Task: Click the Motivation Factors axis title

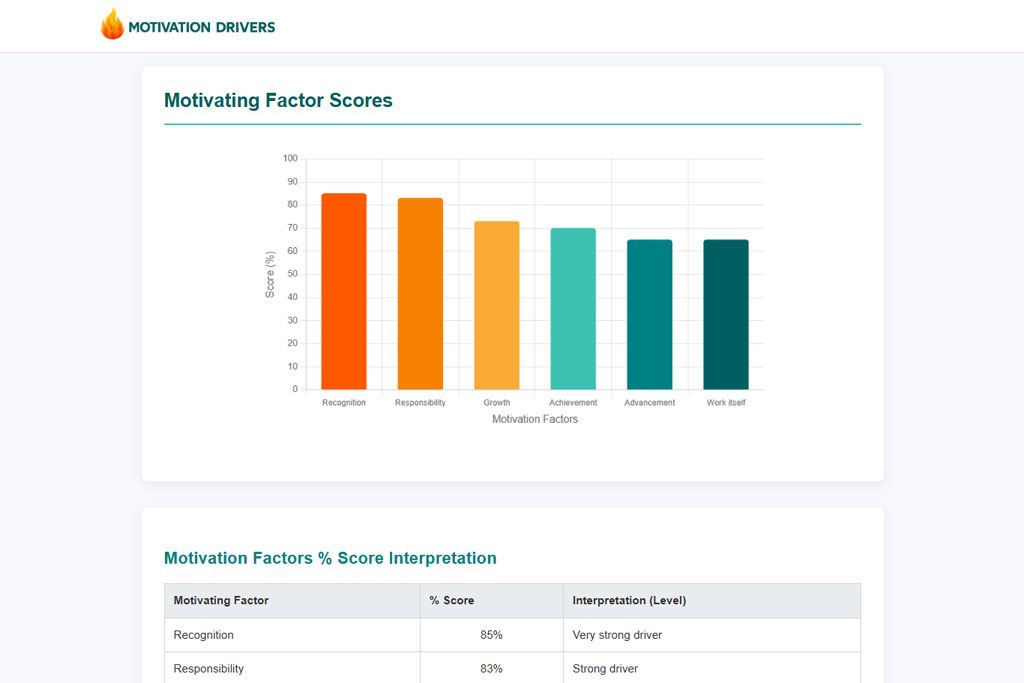Action: (x=534, y=419)
